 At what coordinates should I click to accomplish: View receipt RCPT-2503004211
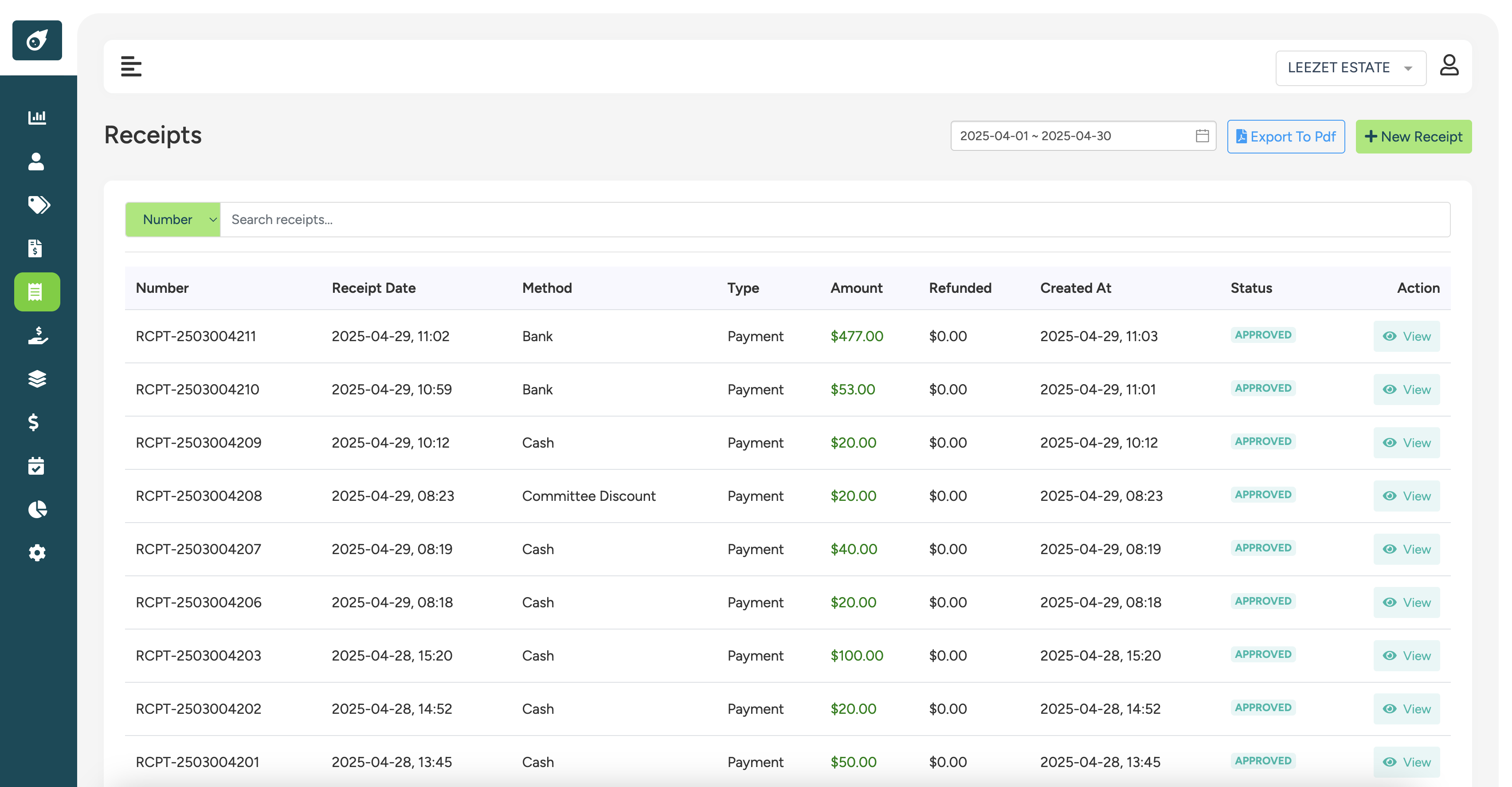pyautogui.click(x=1406, y=337)
